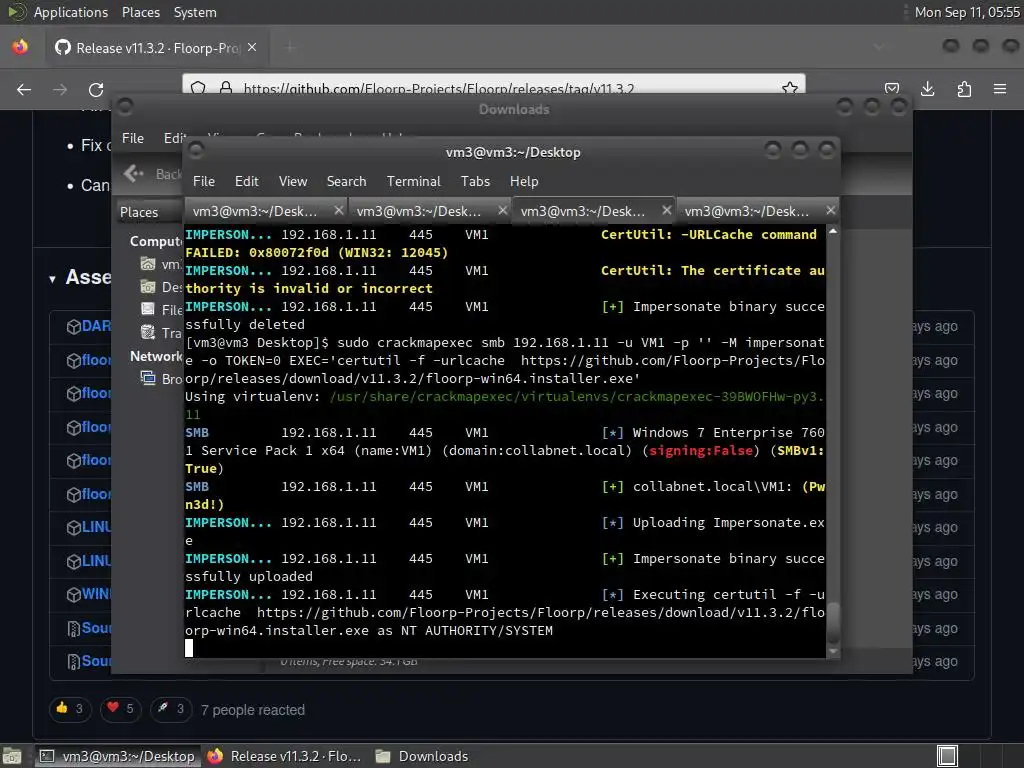Close the second terminal tab
Screen dimensions: 1024x768
pos(502,210)
